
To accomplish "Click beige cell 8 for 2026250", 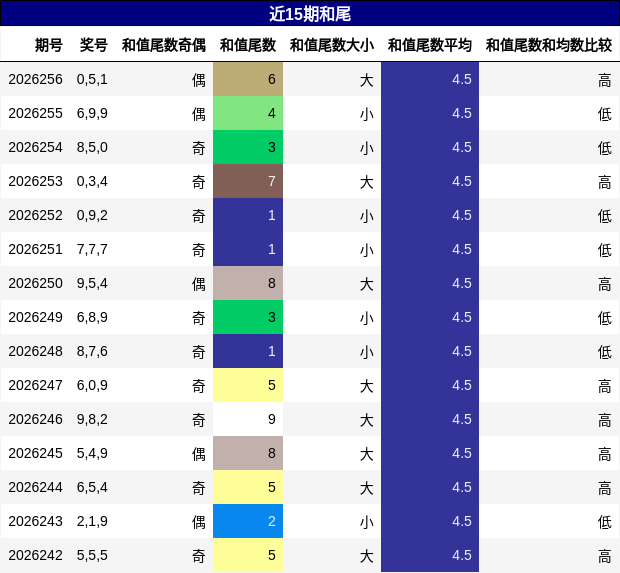I will [248, 283].
